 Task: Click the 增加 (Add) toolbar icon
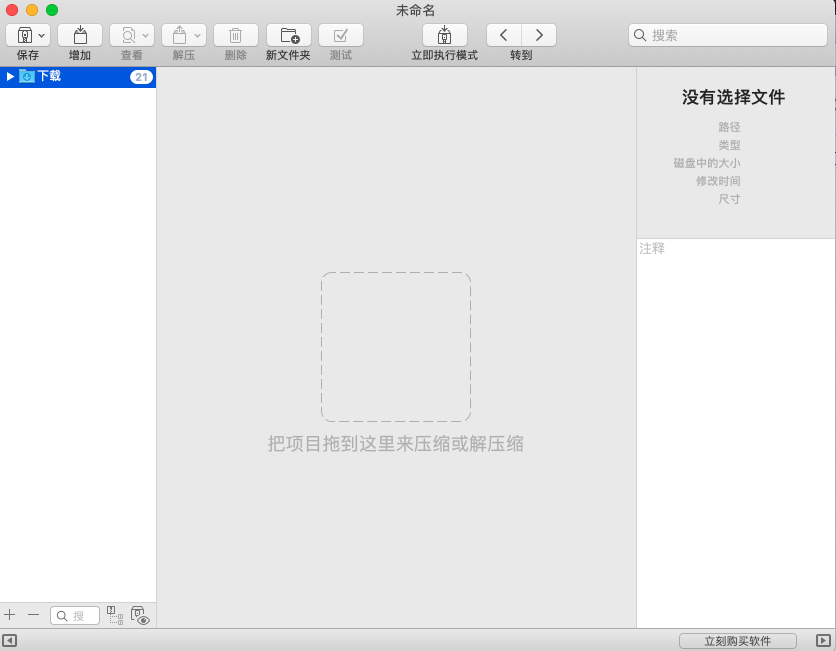[x=80, y=35]
